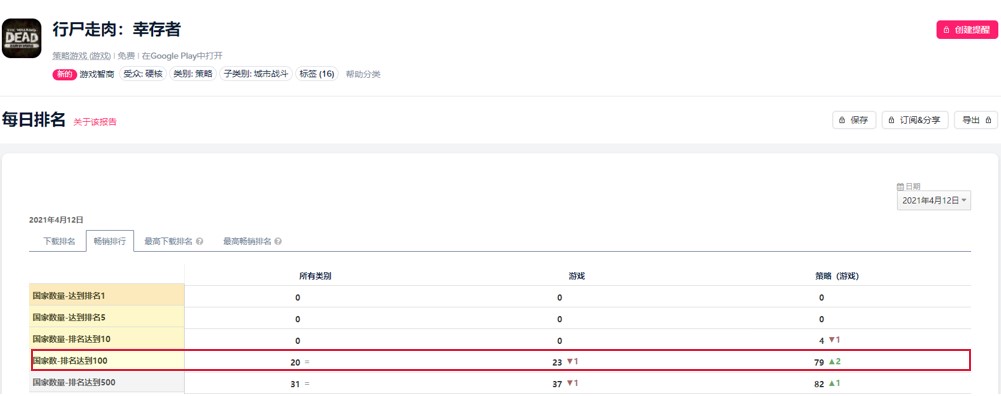
Task: Switch to the 下载排名 tab
Action: coord(59,241)
